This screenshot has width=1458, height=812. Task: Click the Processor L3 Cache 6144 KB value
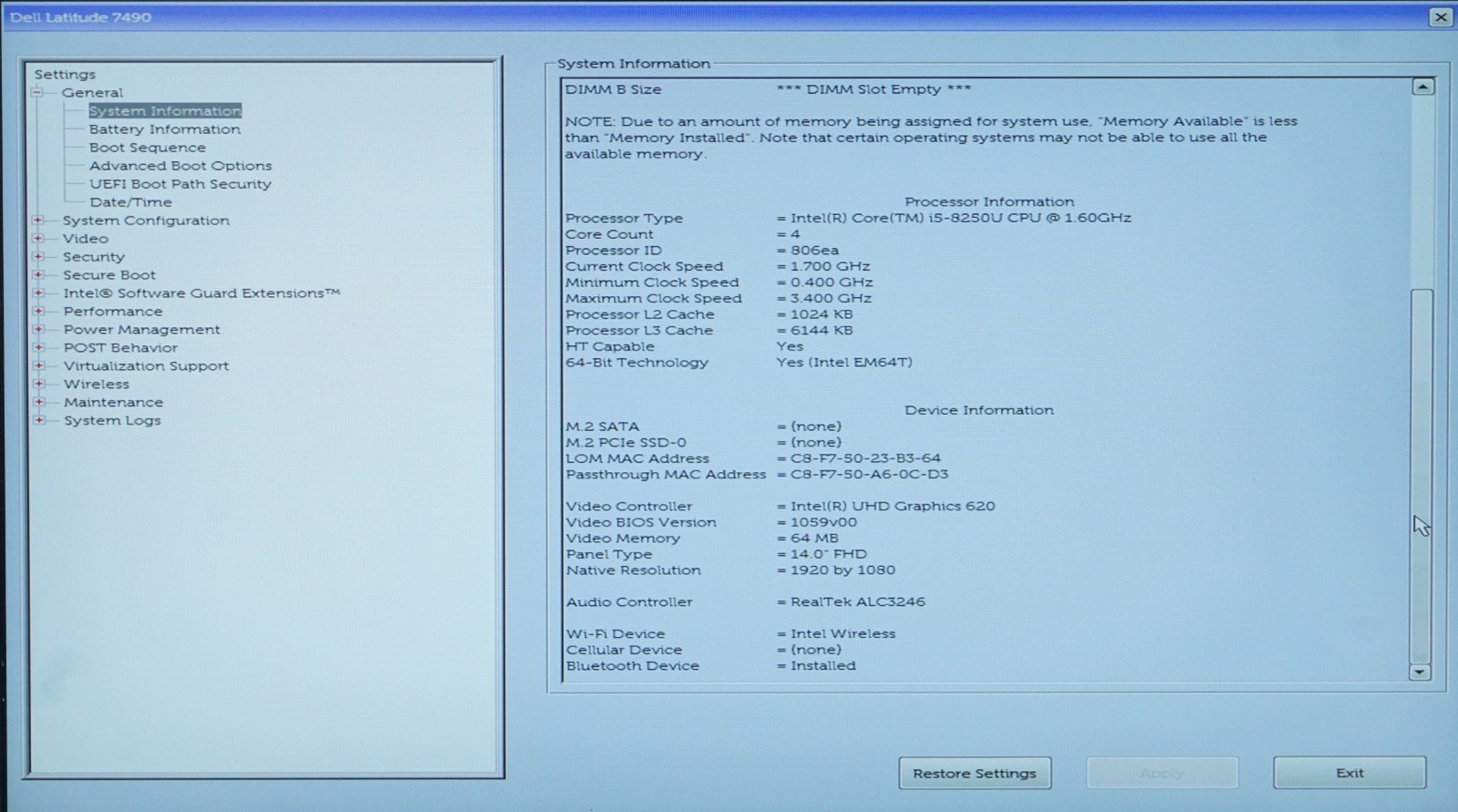coord(822,331)
